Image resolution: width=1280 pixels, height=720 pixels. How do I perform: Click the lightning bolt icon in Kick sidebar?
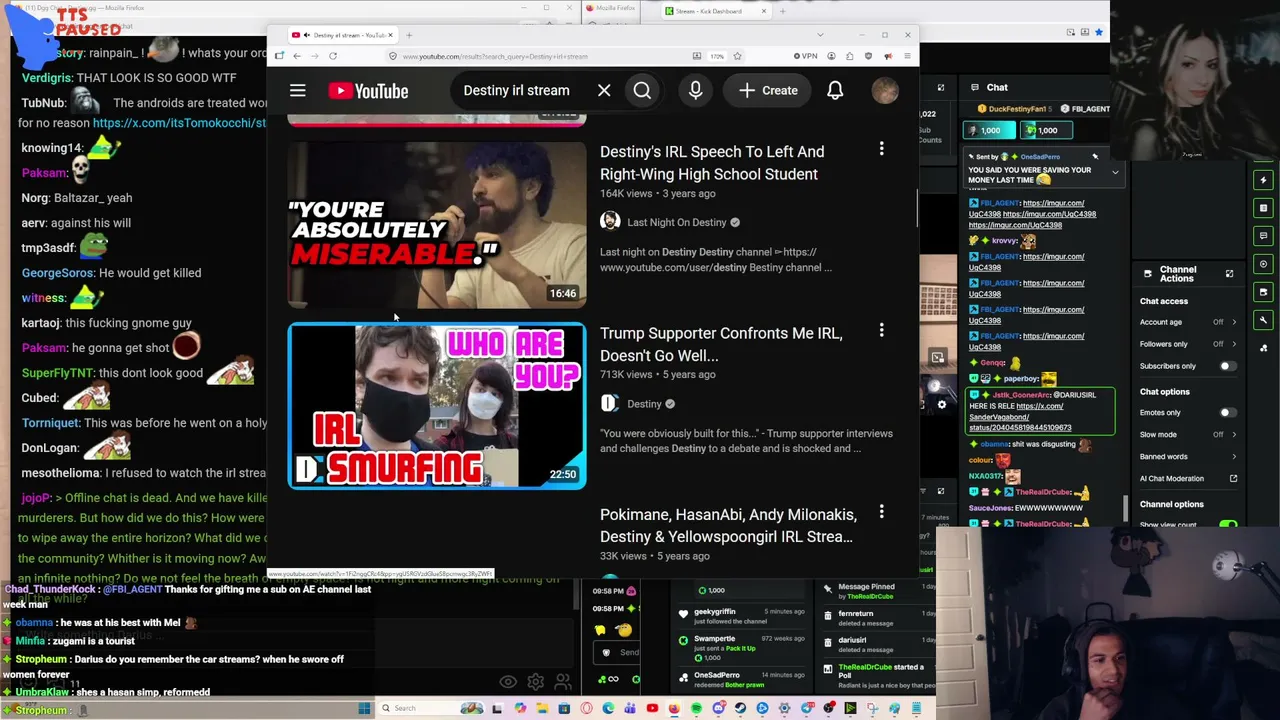click(1263, 180)
